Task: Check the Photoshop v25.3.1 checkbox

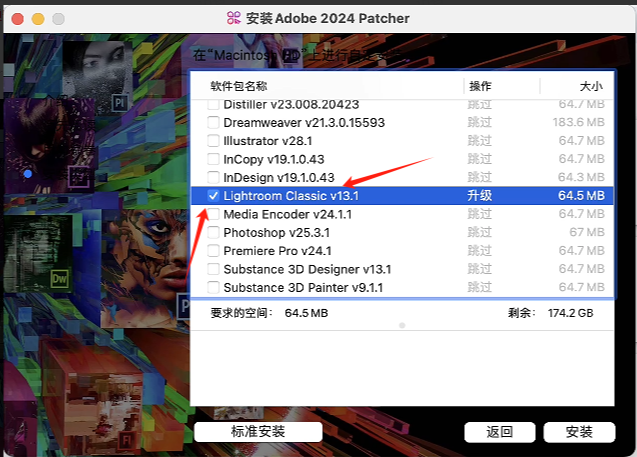Action: 213,232
